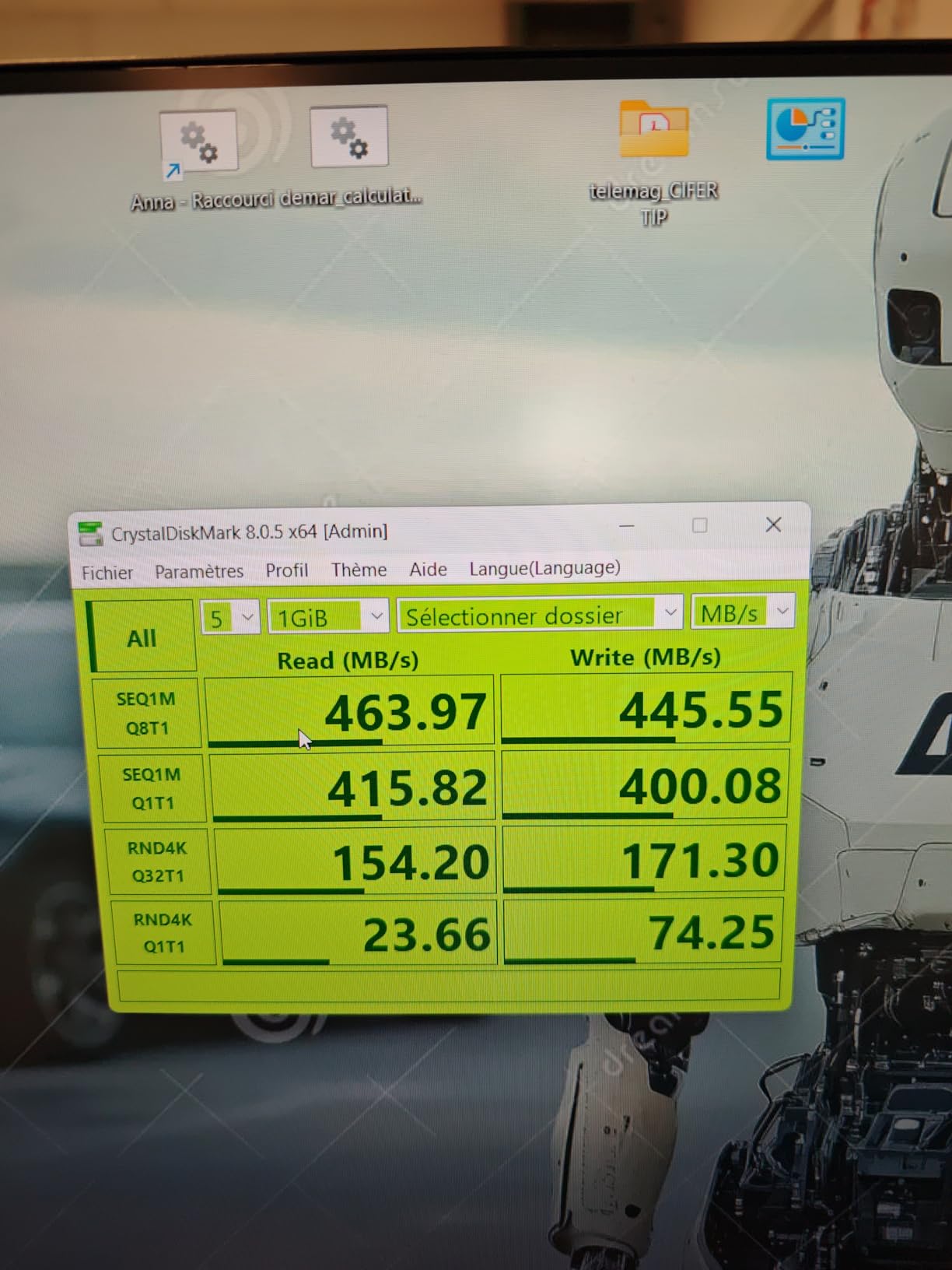
Task: Click the CrystalDiskMark title bar app icon
Action: pos(91,535)
